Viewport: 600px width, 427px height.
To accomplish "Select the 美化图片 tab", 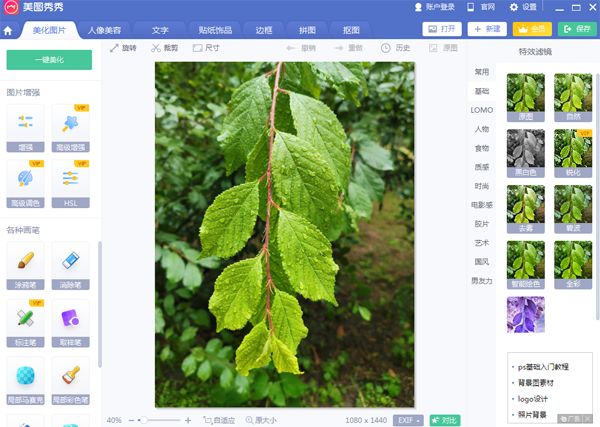I will 49,31.
